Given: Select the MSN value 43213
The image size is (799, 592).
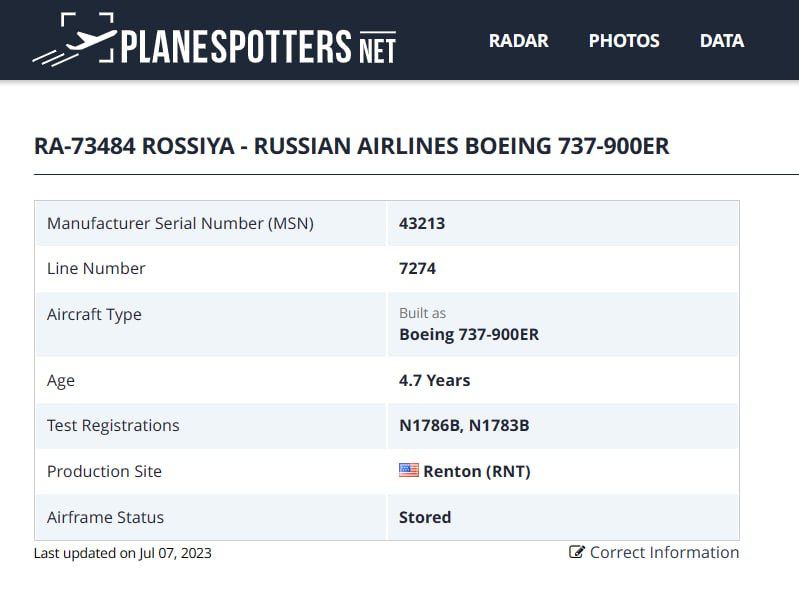Looking at the screenshot, I should [422, 223].
